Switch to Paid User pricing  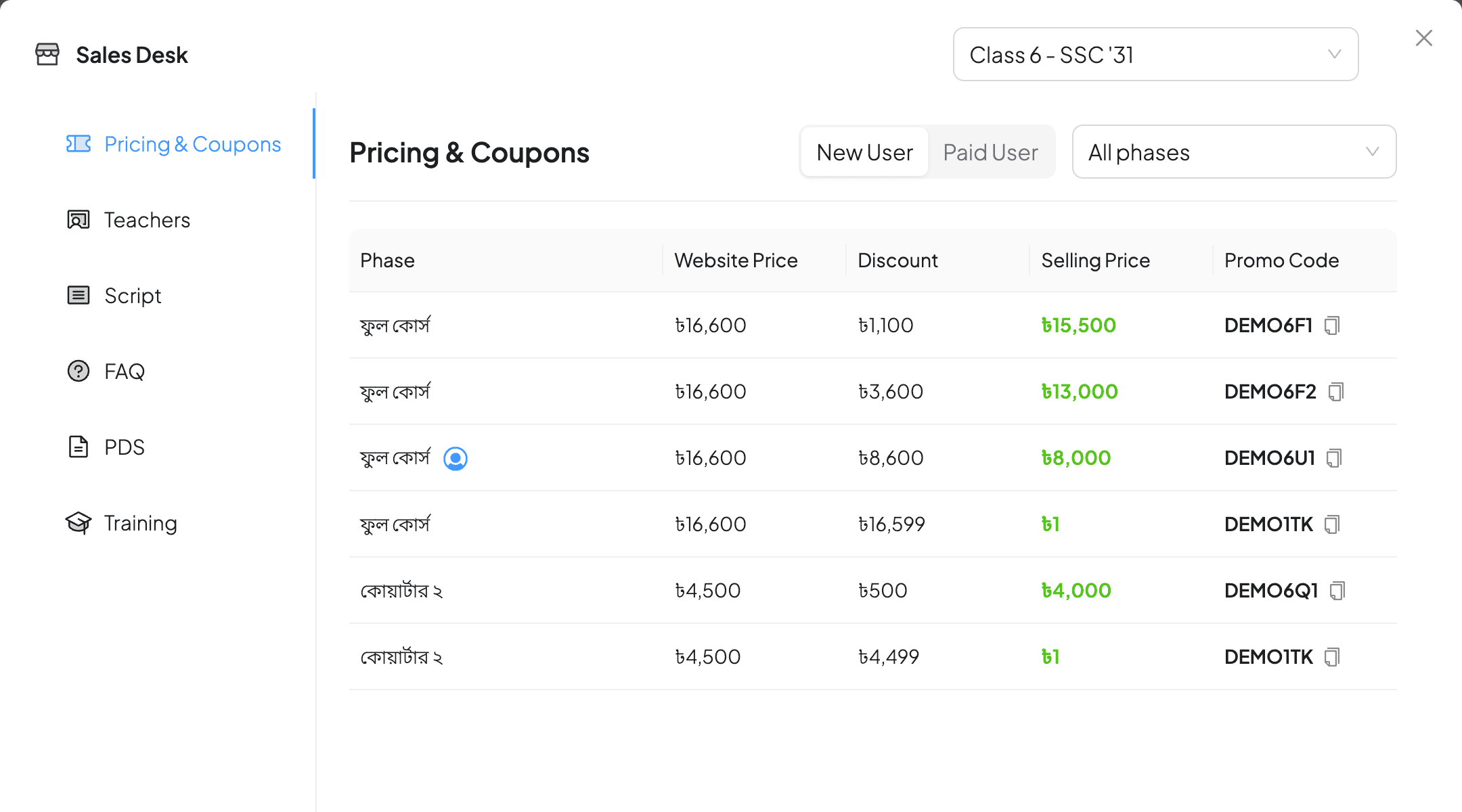coord(990,152)
